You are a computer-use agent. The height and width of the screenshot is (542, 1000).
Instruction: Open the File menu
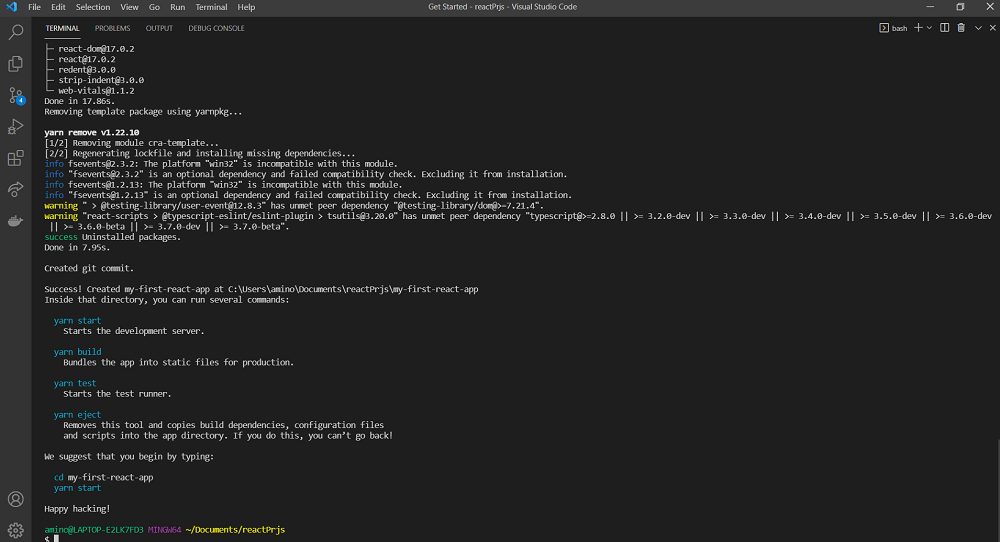tap(34, 7)
